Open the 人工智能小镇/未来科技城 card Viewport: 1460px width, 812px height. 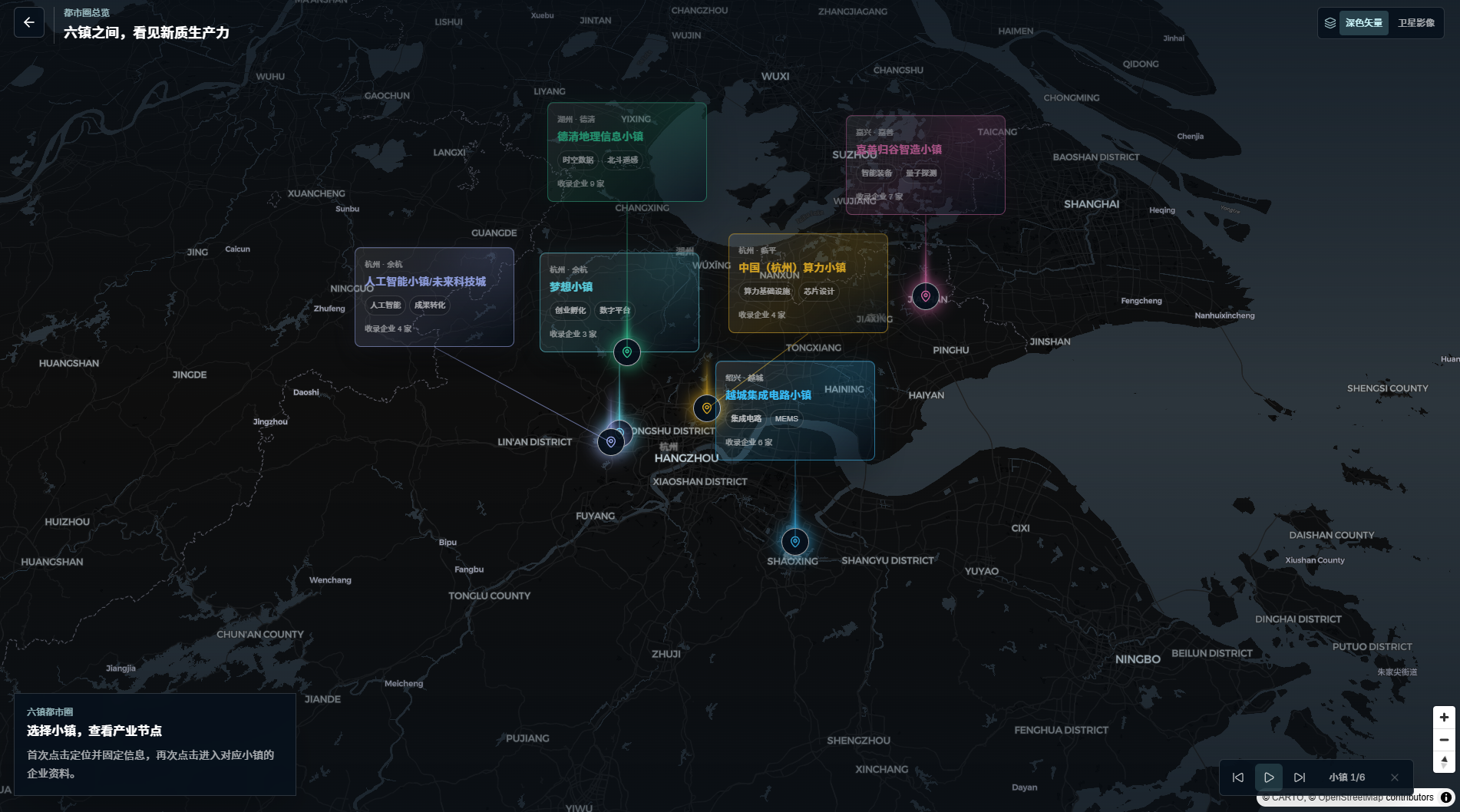tap(434, 297)
